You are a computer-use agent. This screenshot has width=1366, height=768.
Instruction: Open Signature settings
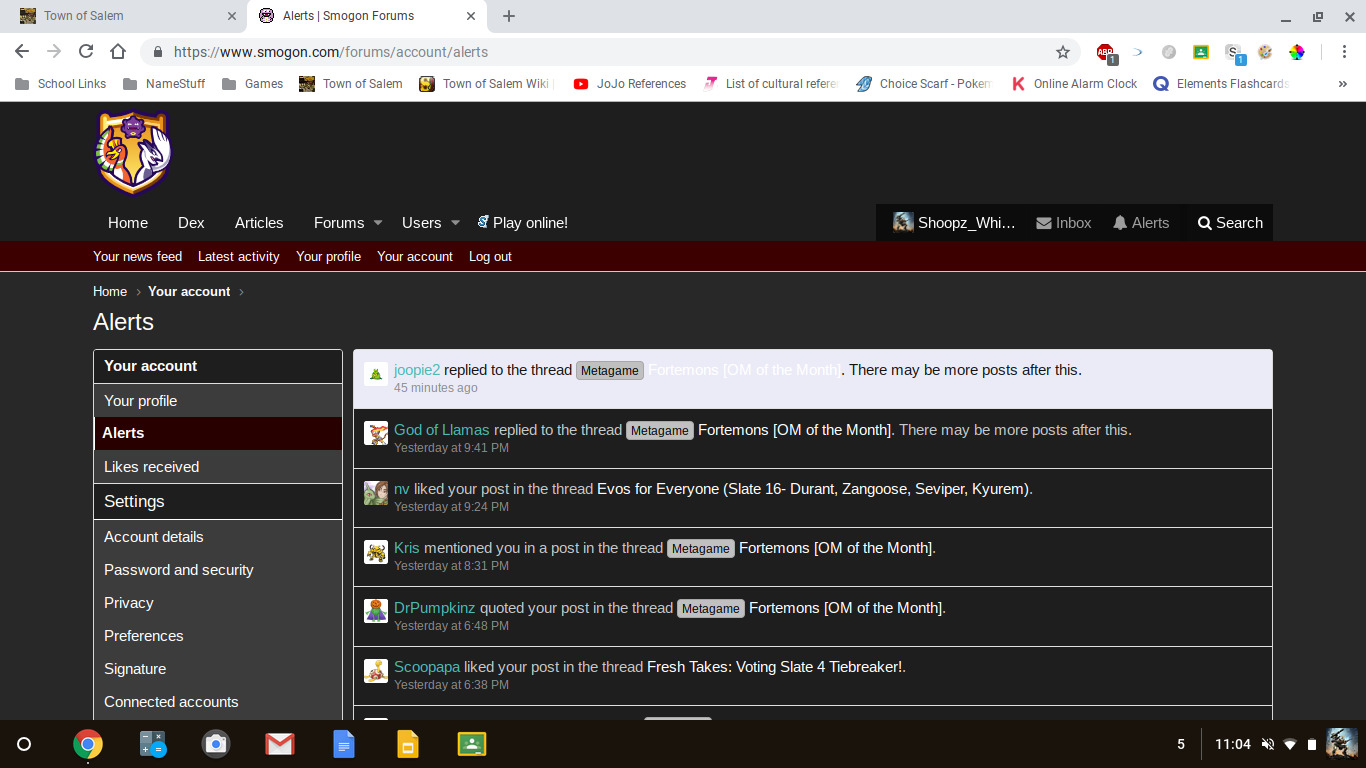[x=218, y=669]
